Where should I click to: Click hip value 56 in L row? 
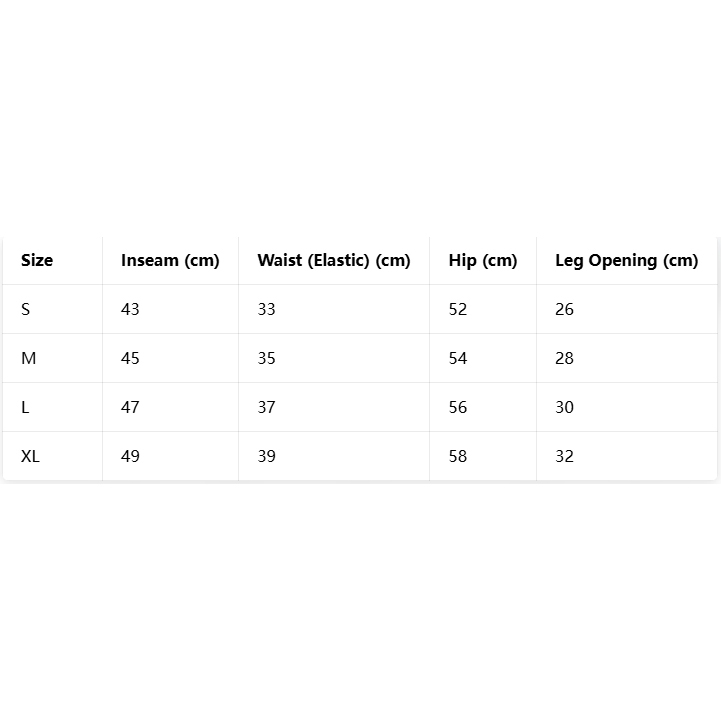coord(458,407)
